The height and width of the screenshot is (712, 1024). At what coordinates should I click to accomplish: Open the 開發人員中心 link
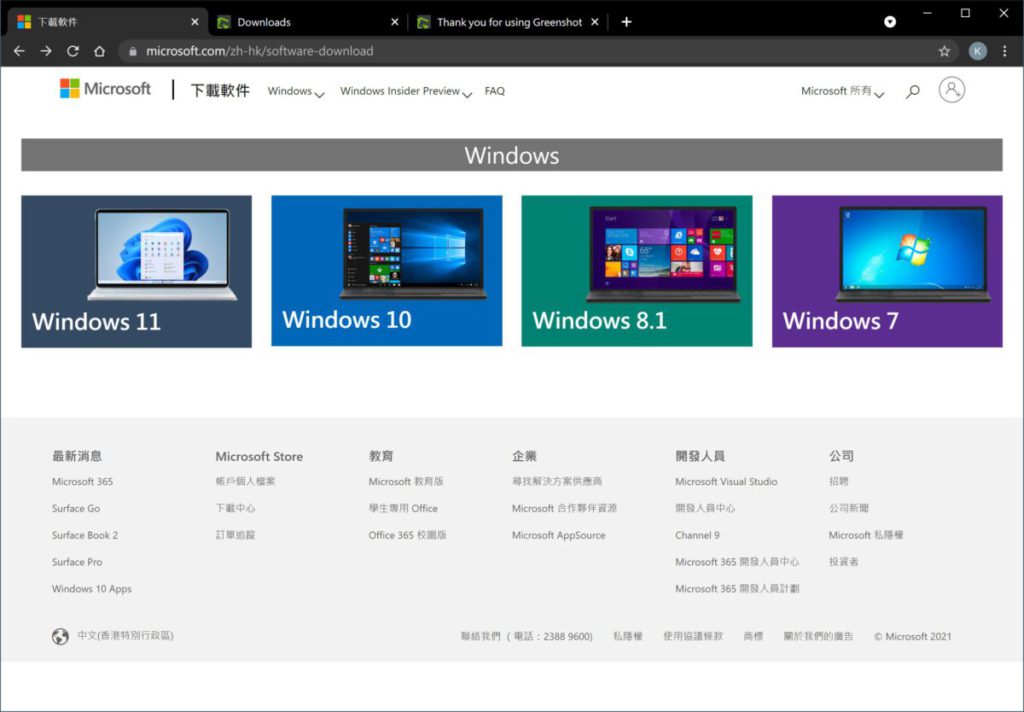tap(705, 508)
